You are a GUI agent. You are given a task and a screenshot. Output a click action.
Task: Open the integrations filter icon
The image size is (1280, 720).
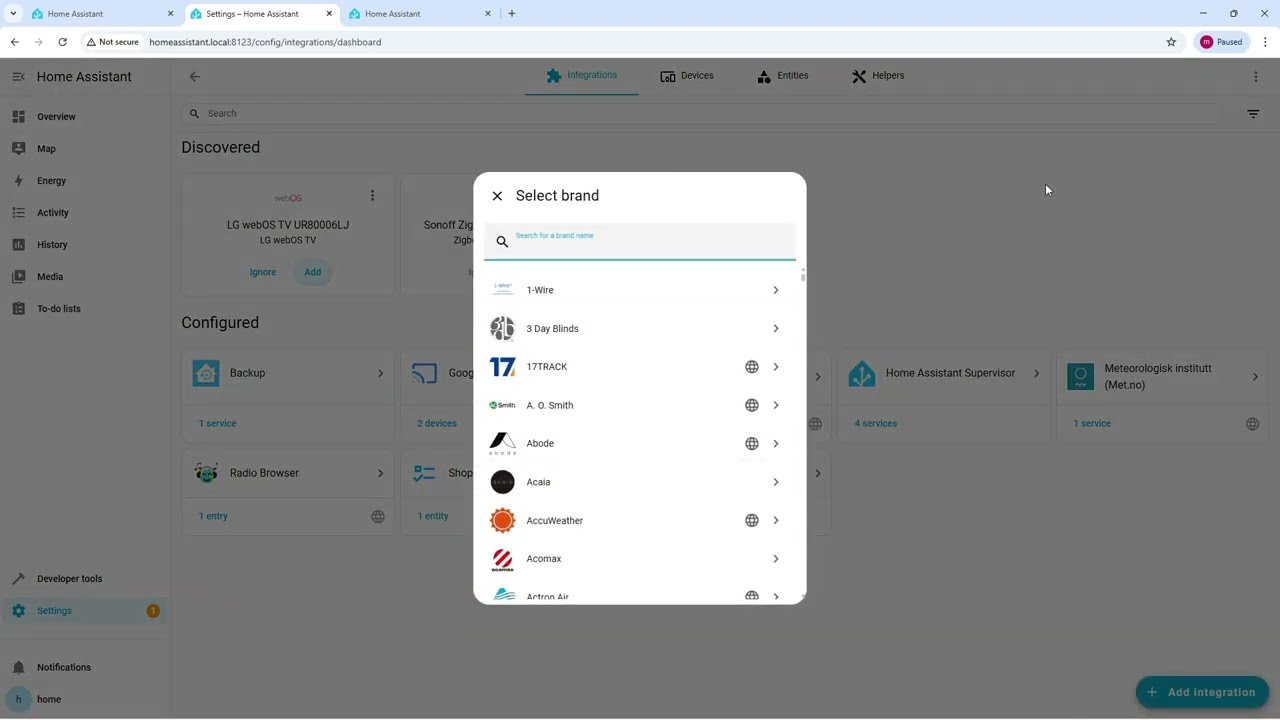coord(1253,114)
